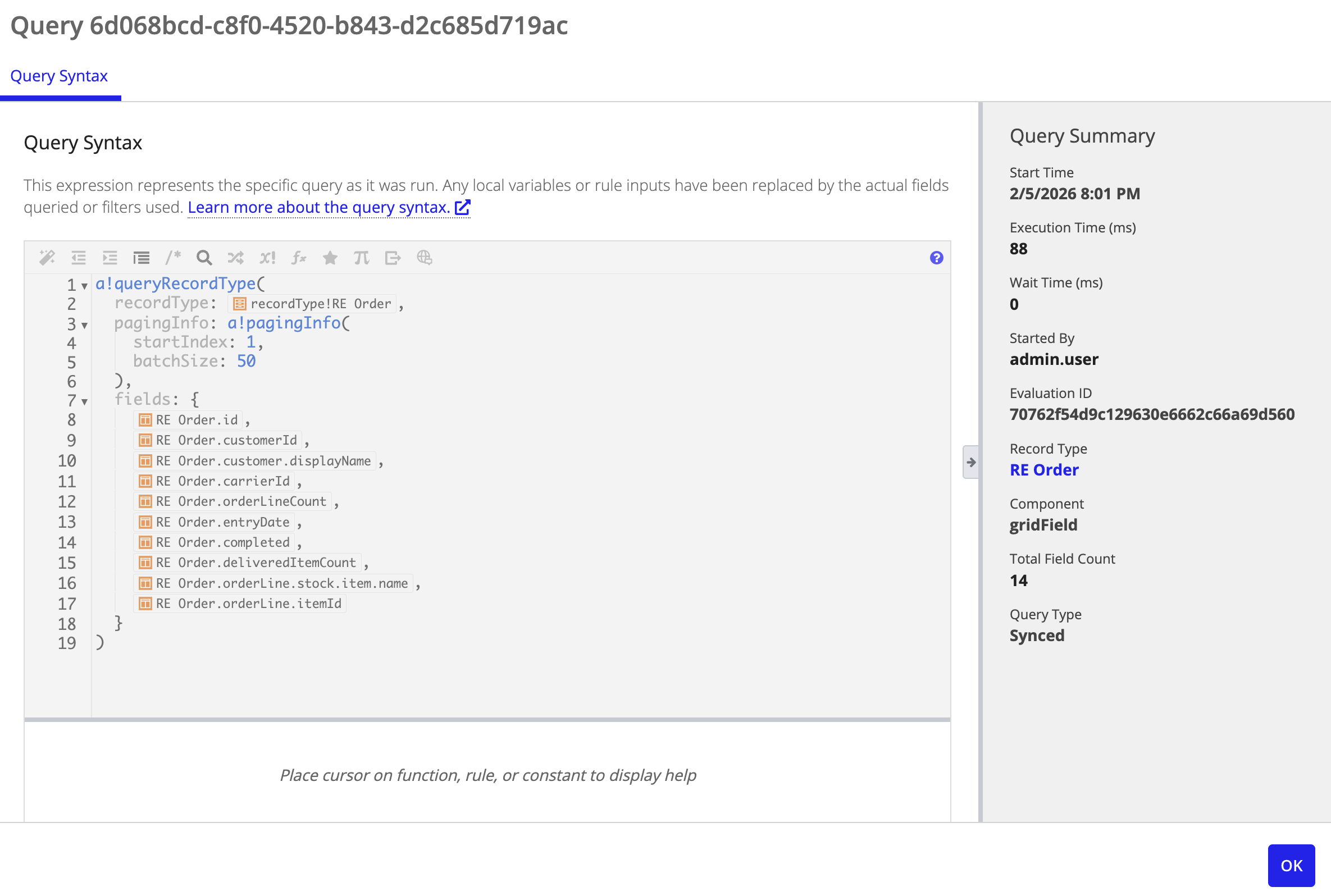Click the gridField component value

pos(1043,524)
